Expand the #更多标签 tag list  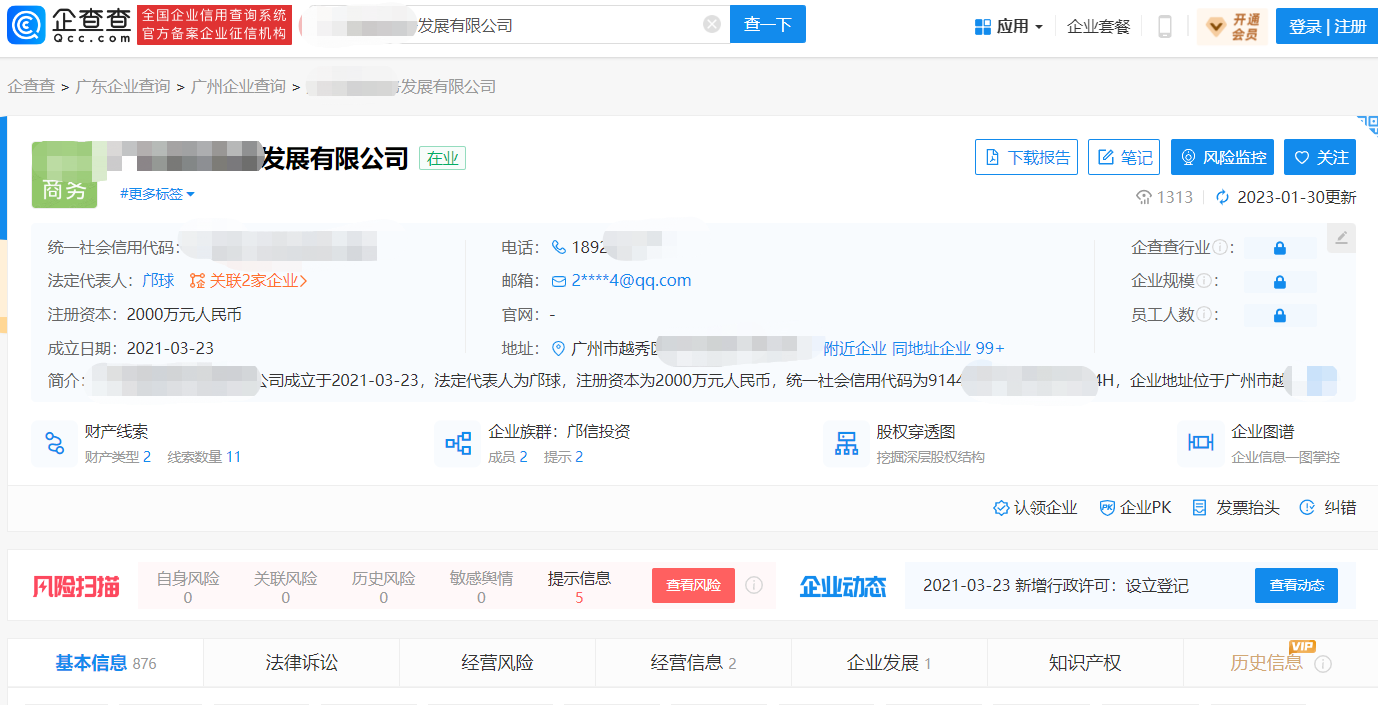157,194
